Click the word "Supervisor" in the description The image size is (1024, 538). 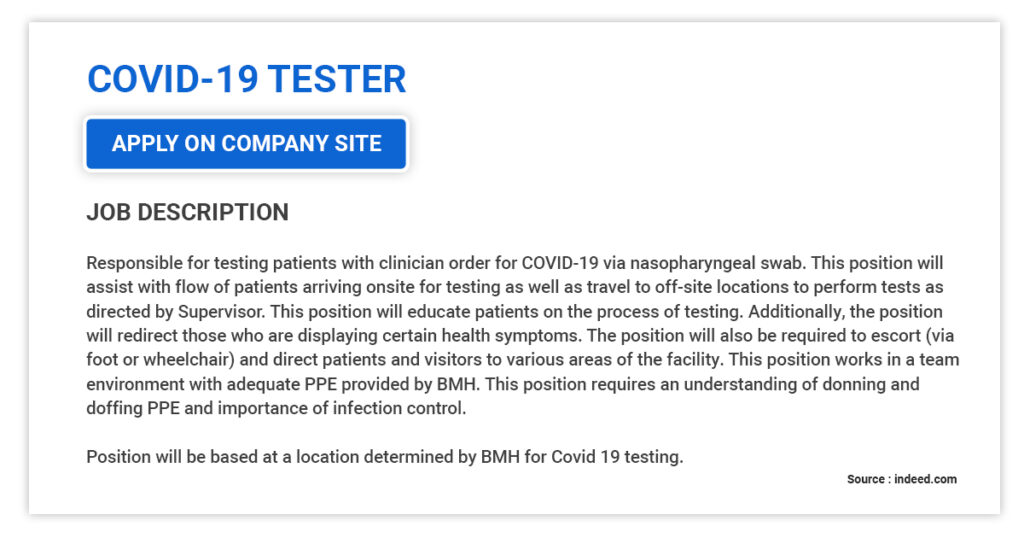click(222, 312)
